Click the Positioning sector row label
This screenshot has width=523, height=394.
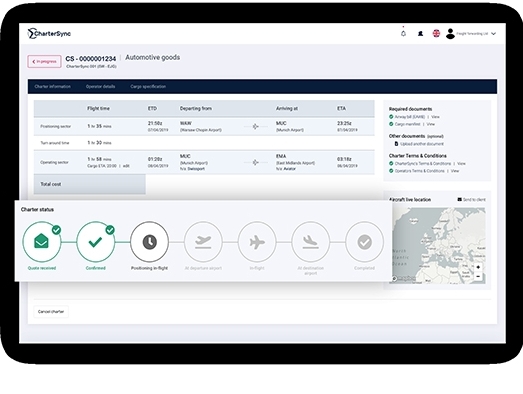56,126
